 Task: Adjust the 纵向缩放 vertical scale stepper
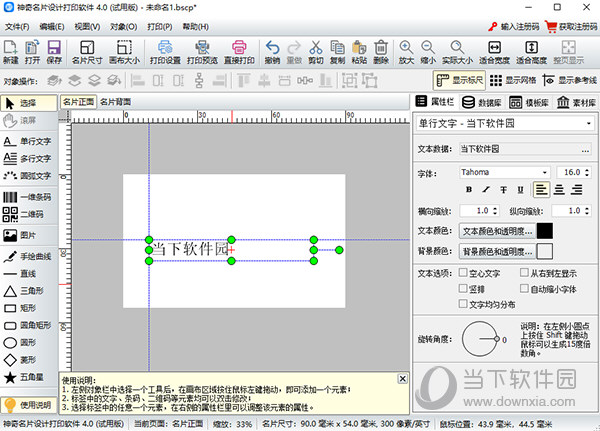coord(587,211)
